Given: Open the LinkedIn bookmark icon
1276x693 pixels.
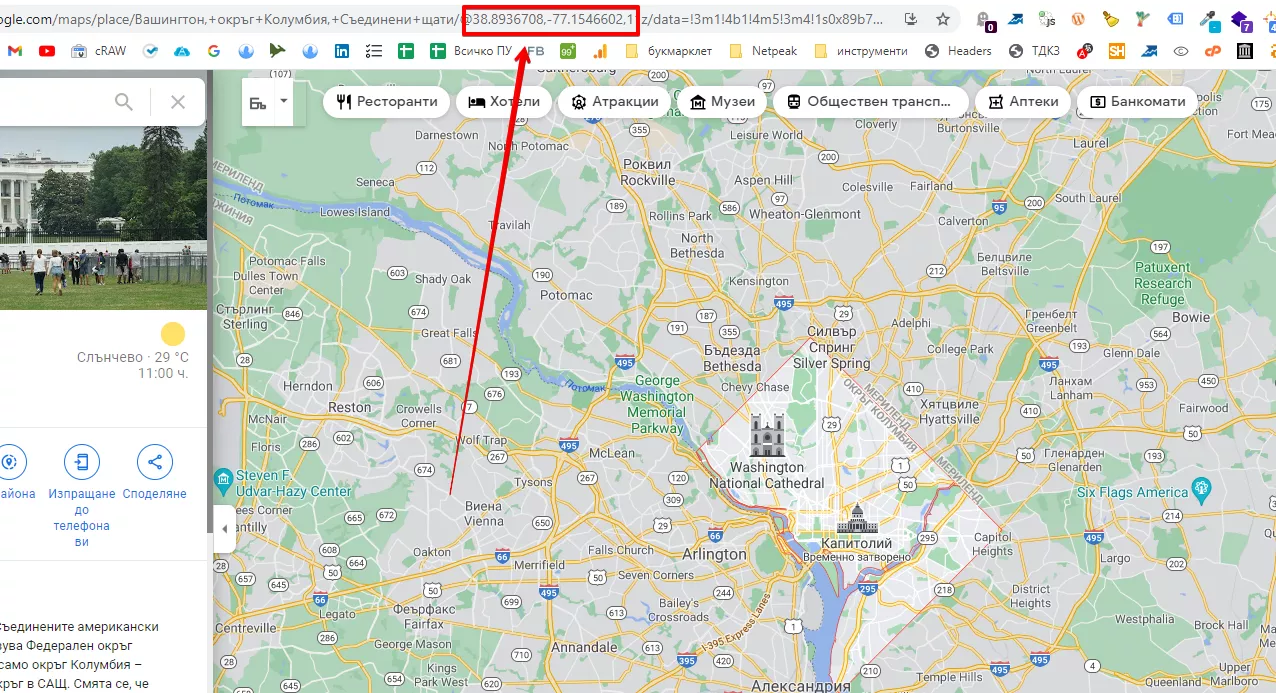Looking at the screenshot, I should click(x=342, y=51).
